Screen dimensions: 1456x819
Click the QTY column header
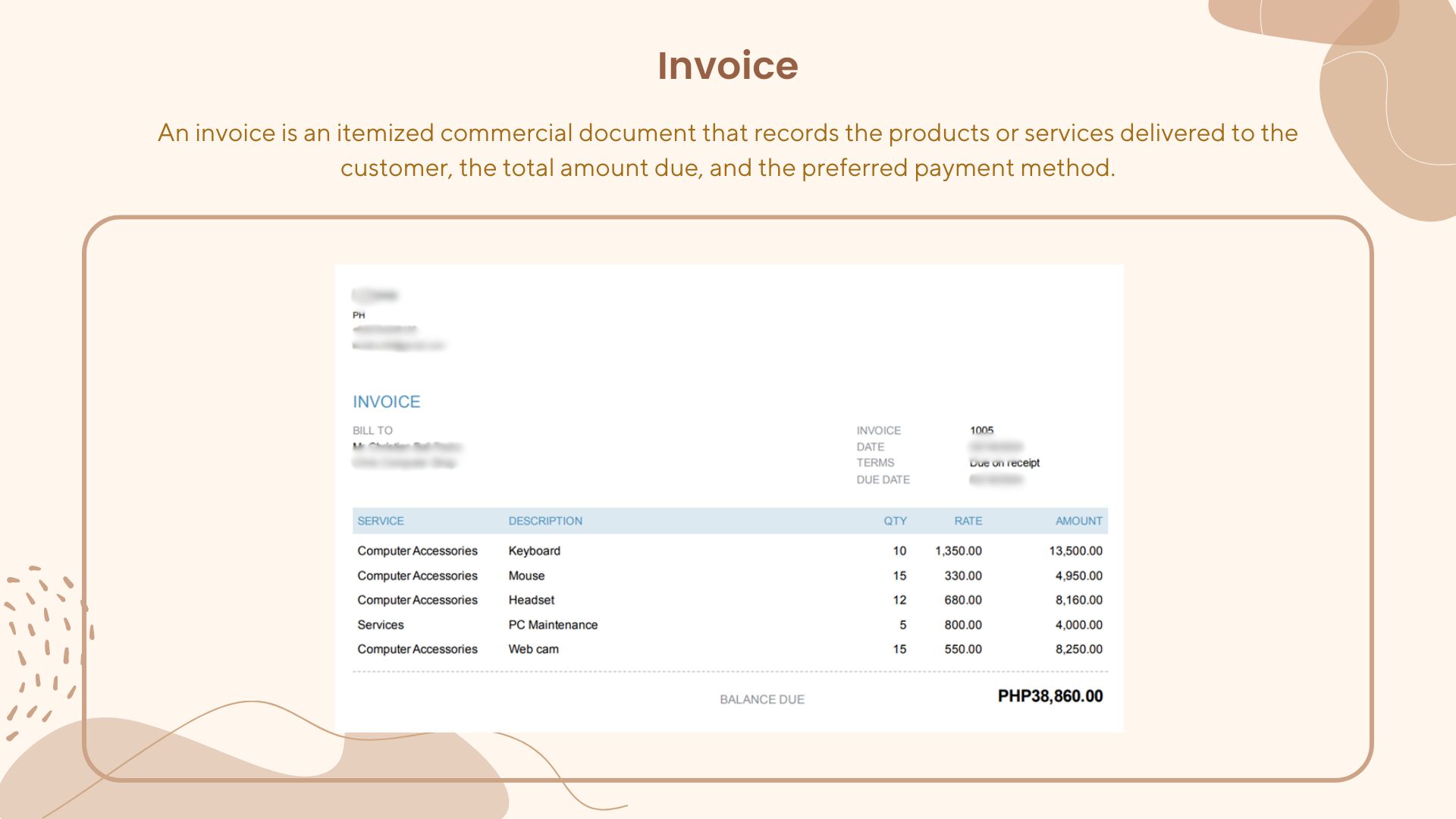tap(895, 521)
